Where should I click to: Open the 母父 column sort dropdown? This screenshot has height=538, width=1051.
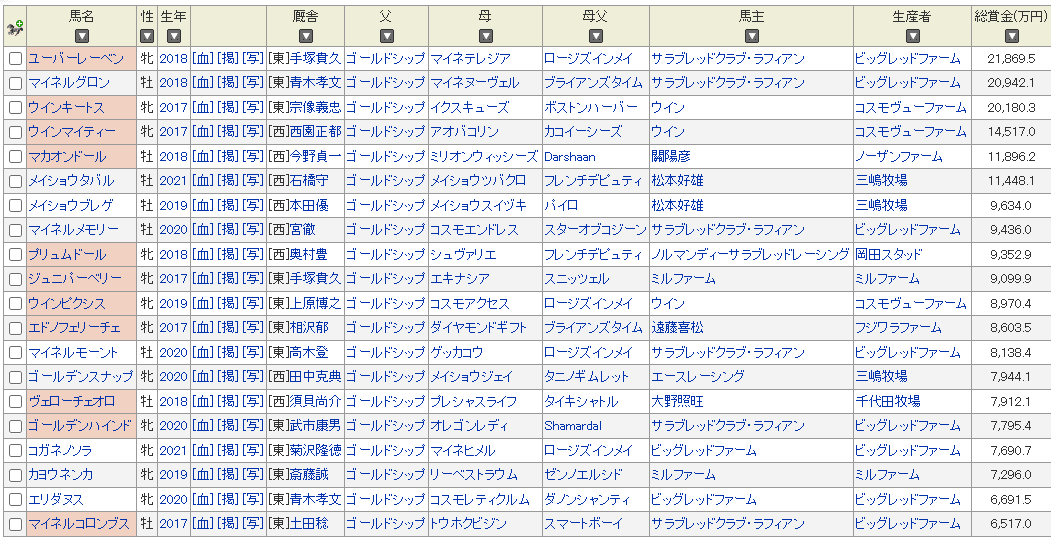click(x=595, y=36)
